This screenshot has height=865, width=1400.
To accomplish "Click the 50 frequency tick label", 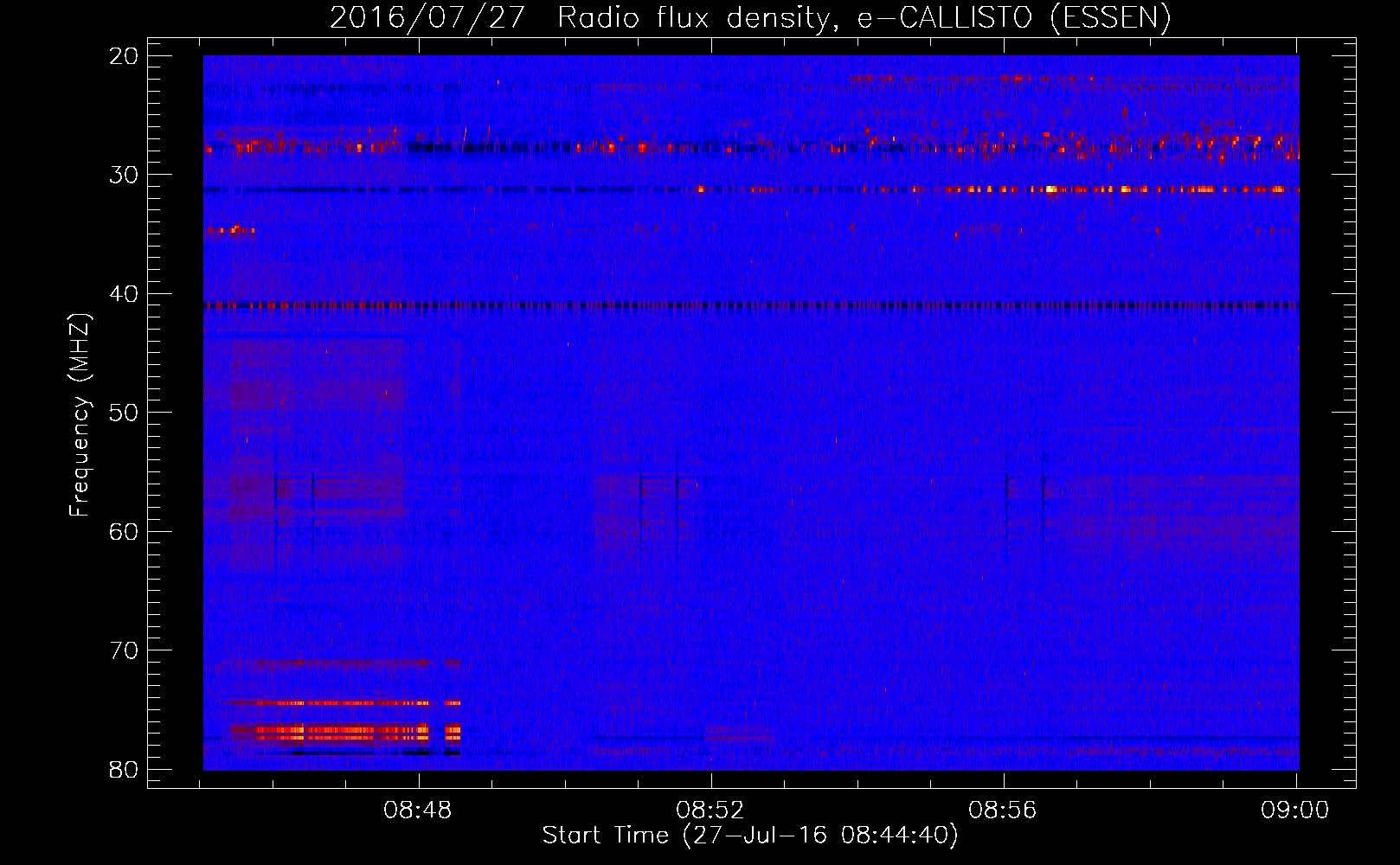I will pyautogui.click(x=124, y=413).
